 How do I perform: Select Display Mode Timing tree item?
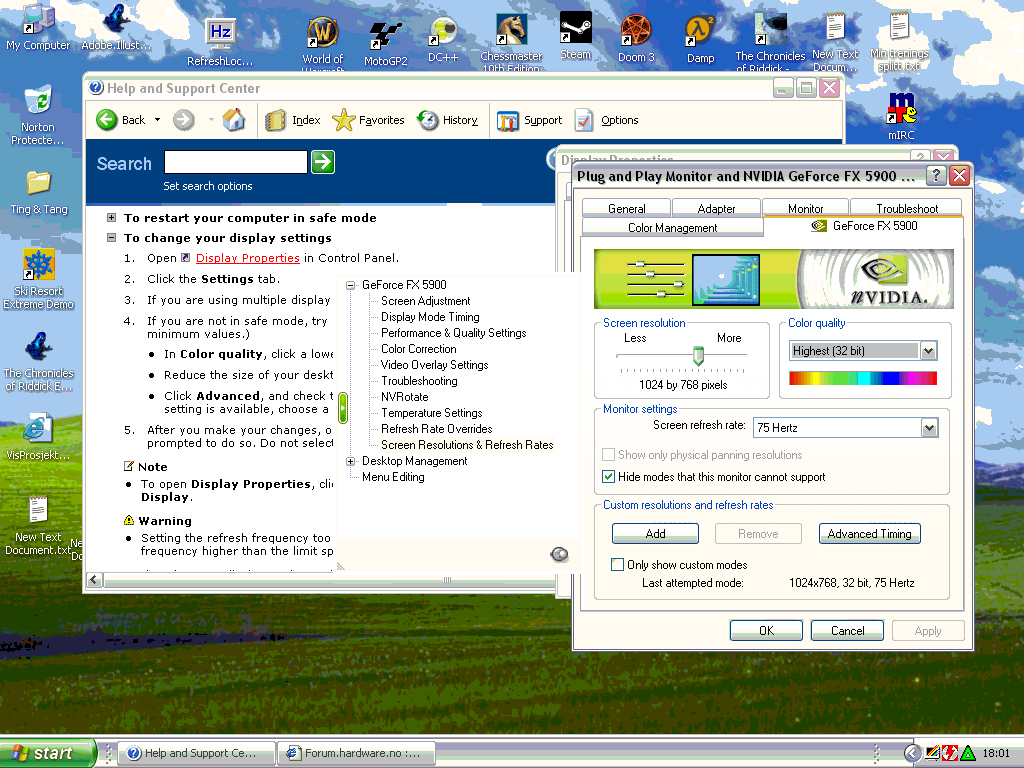(x=430, y=317)
